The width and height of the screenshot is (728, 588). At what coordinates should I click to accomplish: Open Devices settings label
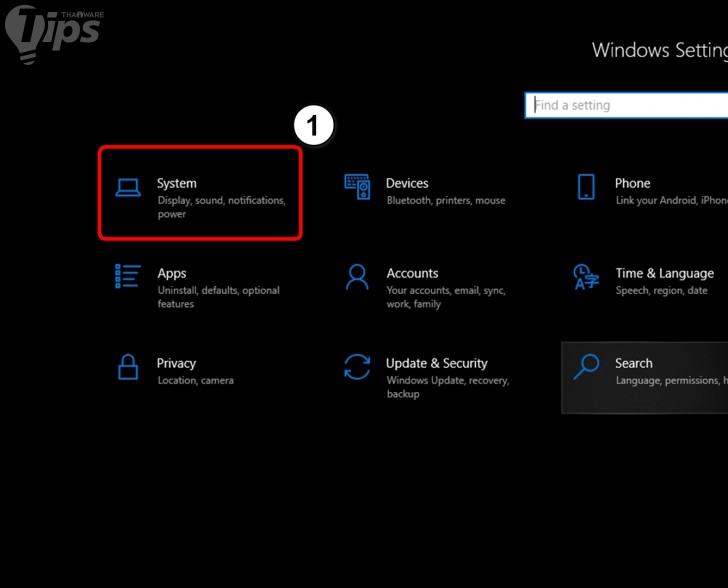(x=407, y=183)
